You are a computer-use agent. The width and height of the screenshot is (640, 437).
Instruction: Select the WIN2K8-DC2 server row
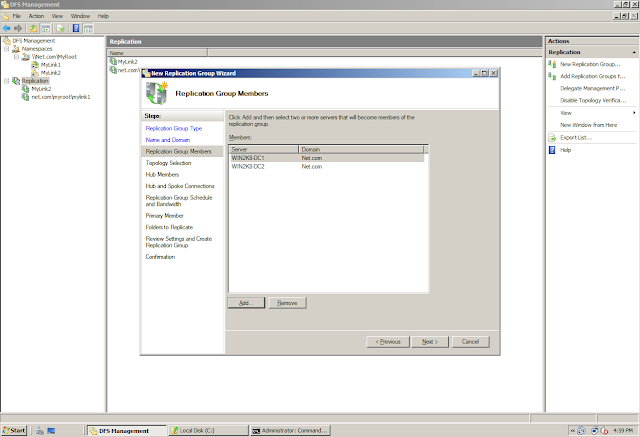click(327, 166)
